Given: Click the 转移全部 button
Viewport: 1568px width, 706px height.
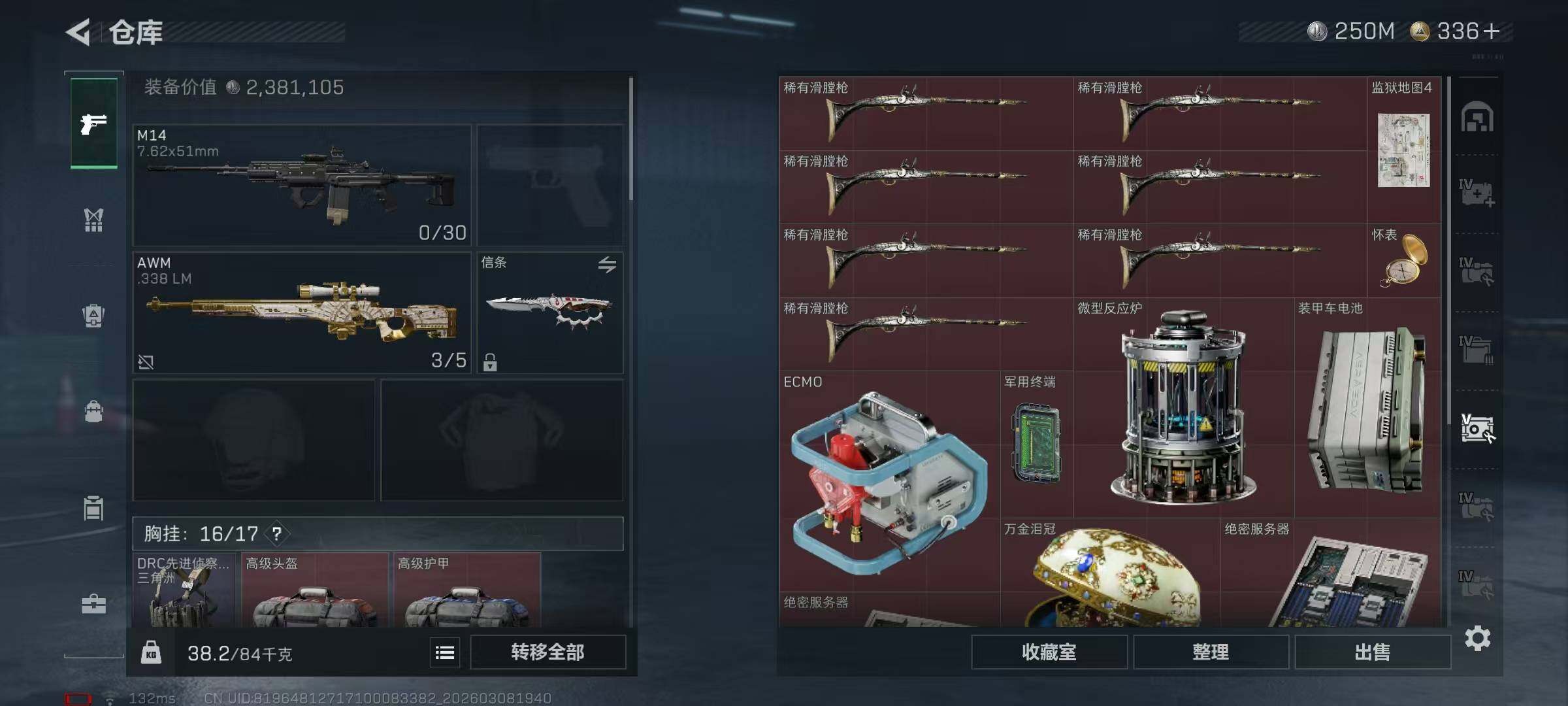Looking at the screenshot, I should pyautogui.click(x=547, y=652).
